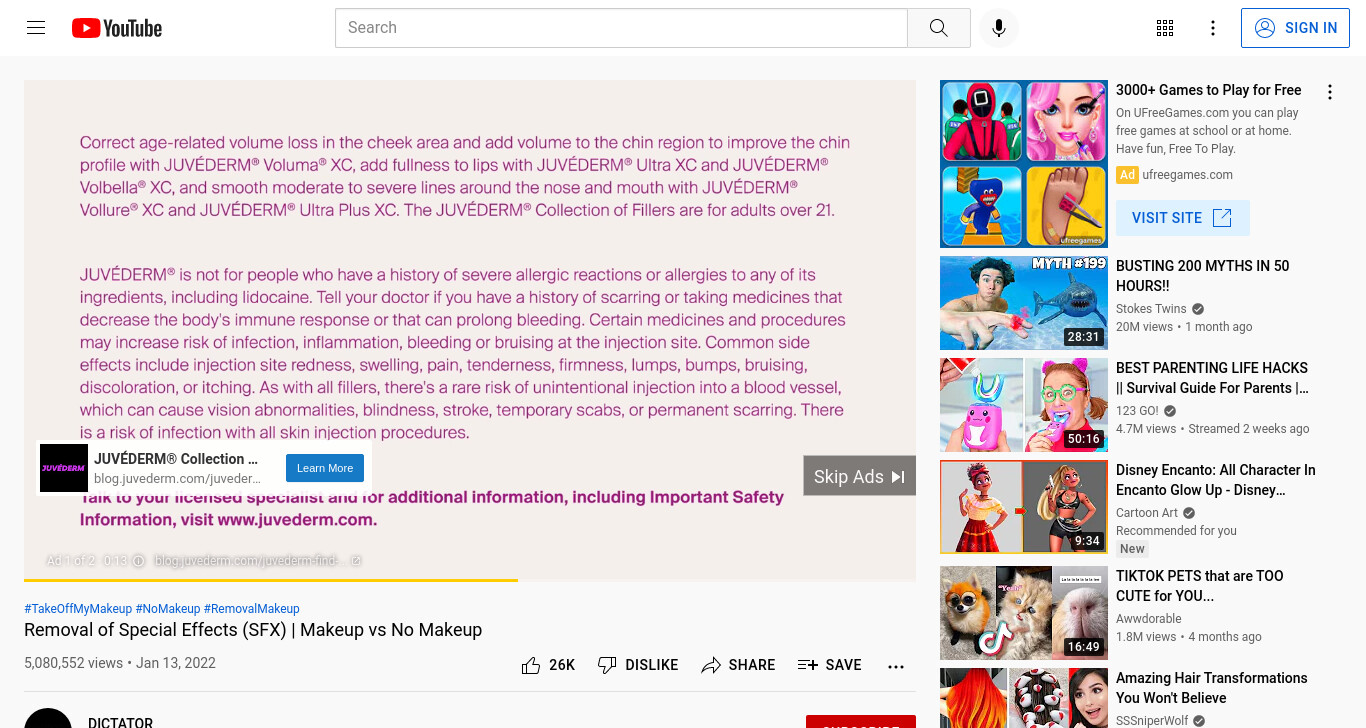The image size is (1366, 728).
Task: Share the video via SHARE arrow
Action: point(738,665)
